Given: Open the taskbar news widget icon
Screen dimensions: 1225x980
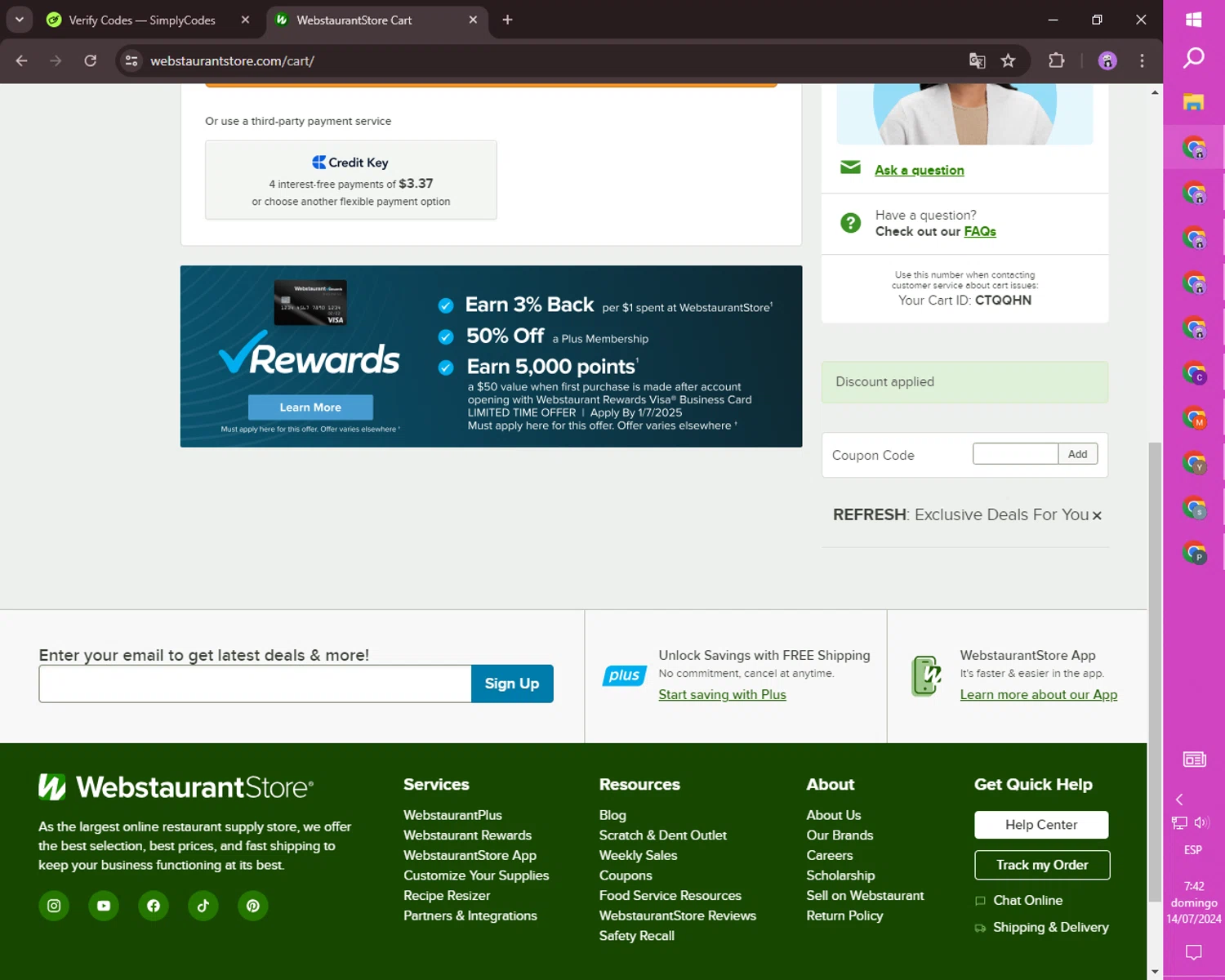Looking at the screenshot, I should pyautogui.click(x=1194, y=759).
